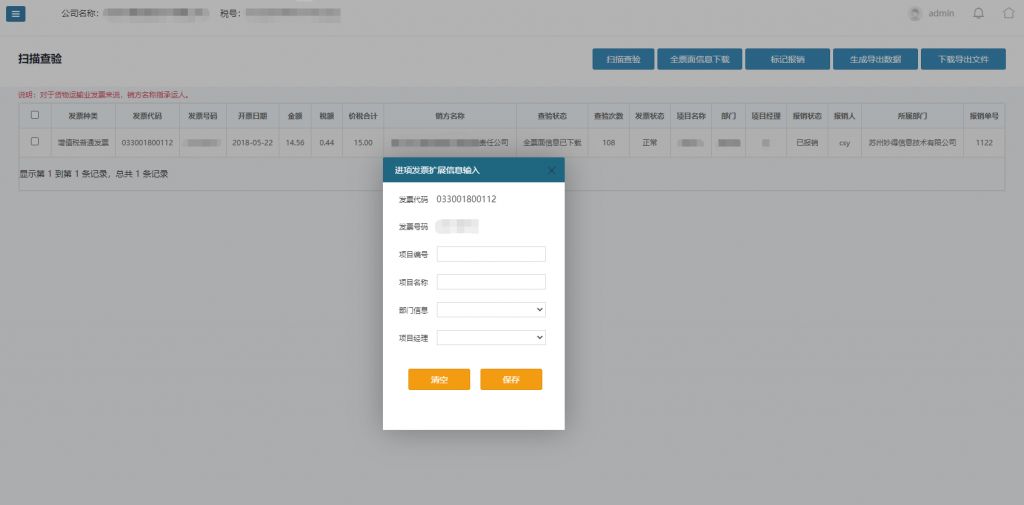1024x505 pixels.
Task: Click the 增值税普通发票 cell
Action: (83, 142)
